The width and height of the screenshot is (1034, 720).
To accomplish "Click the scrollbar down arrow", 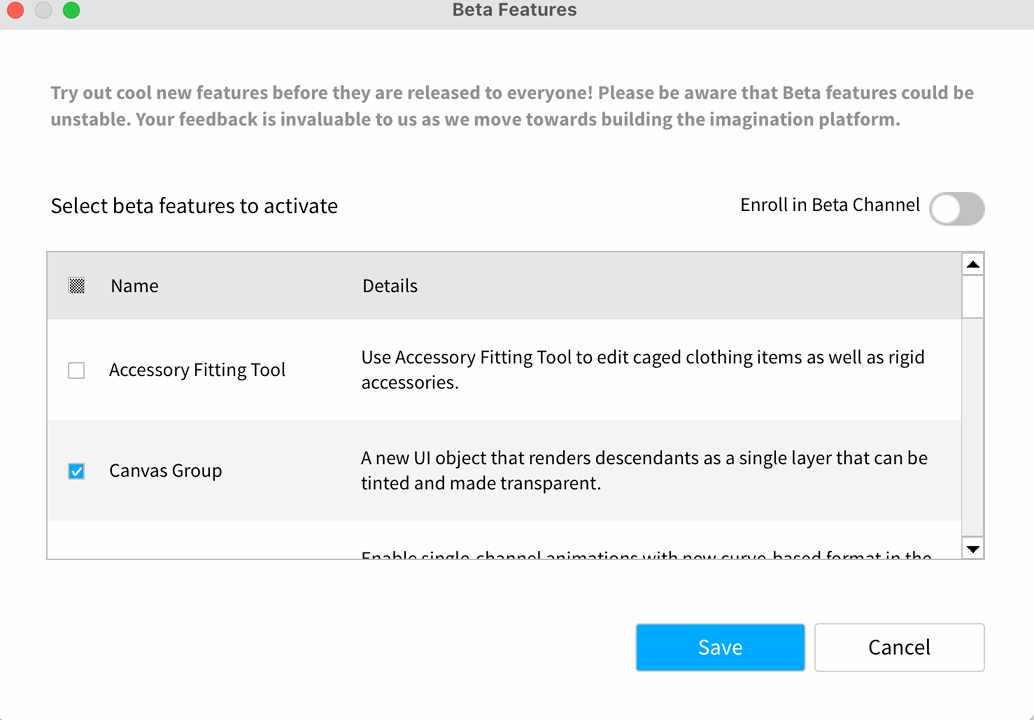I will point(971,548).
